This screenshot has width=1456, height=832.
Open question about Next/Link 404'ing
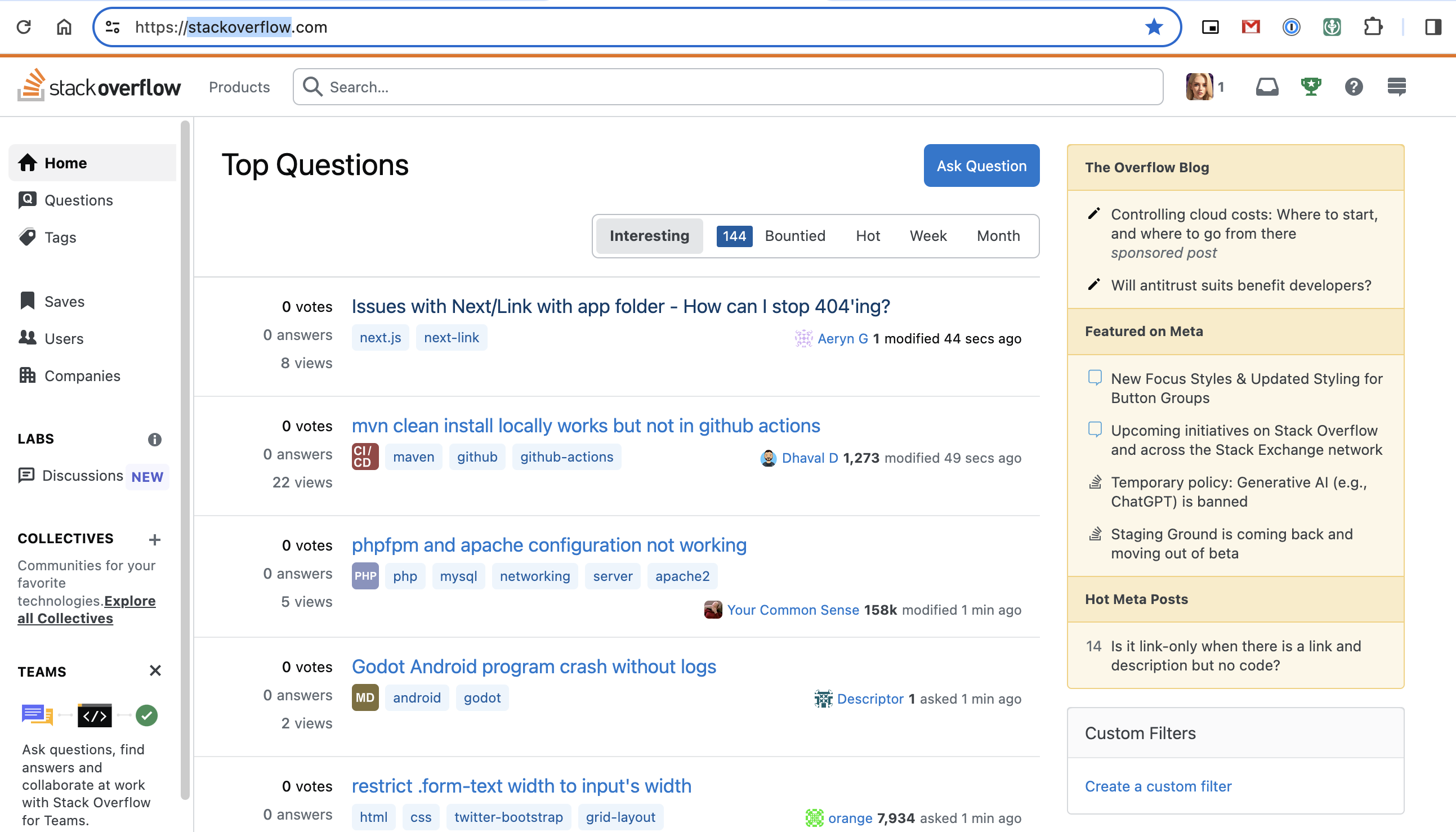[x=620, y=307]
